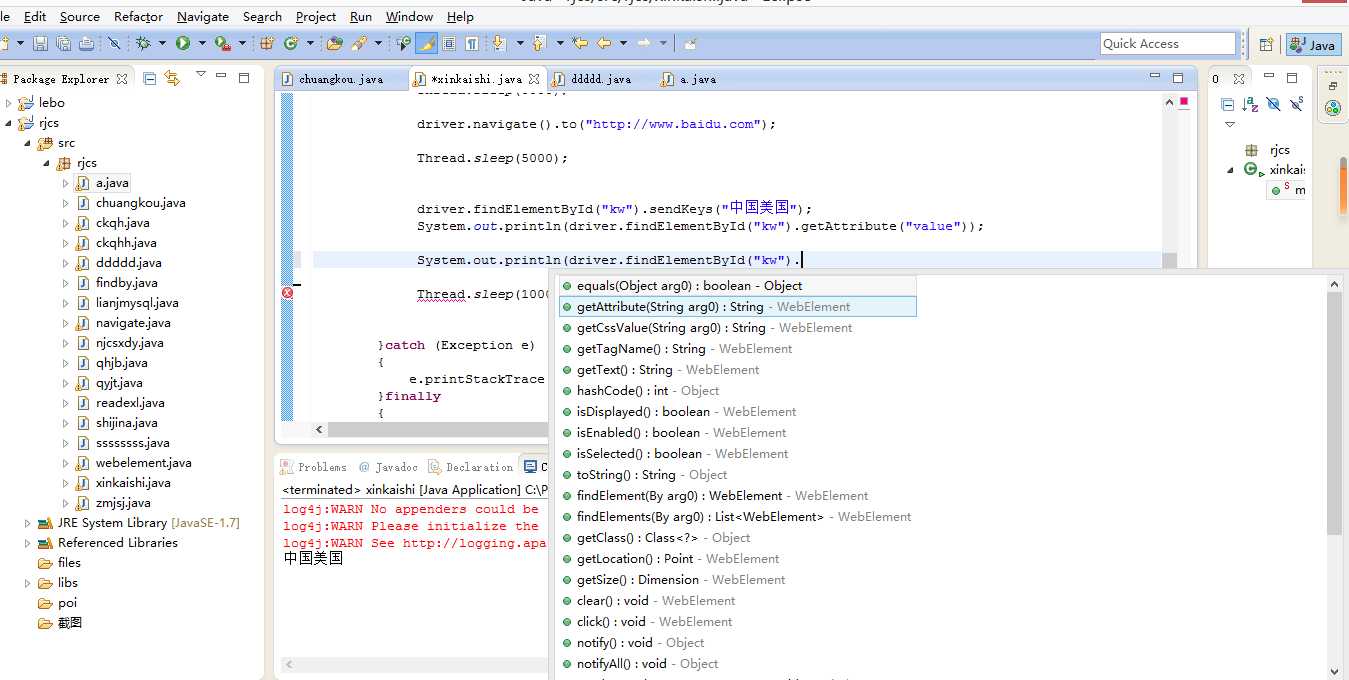Select getCssValue(String arg0) proposal
Viewport: 1349px width, 680px height.
[737, 328]
